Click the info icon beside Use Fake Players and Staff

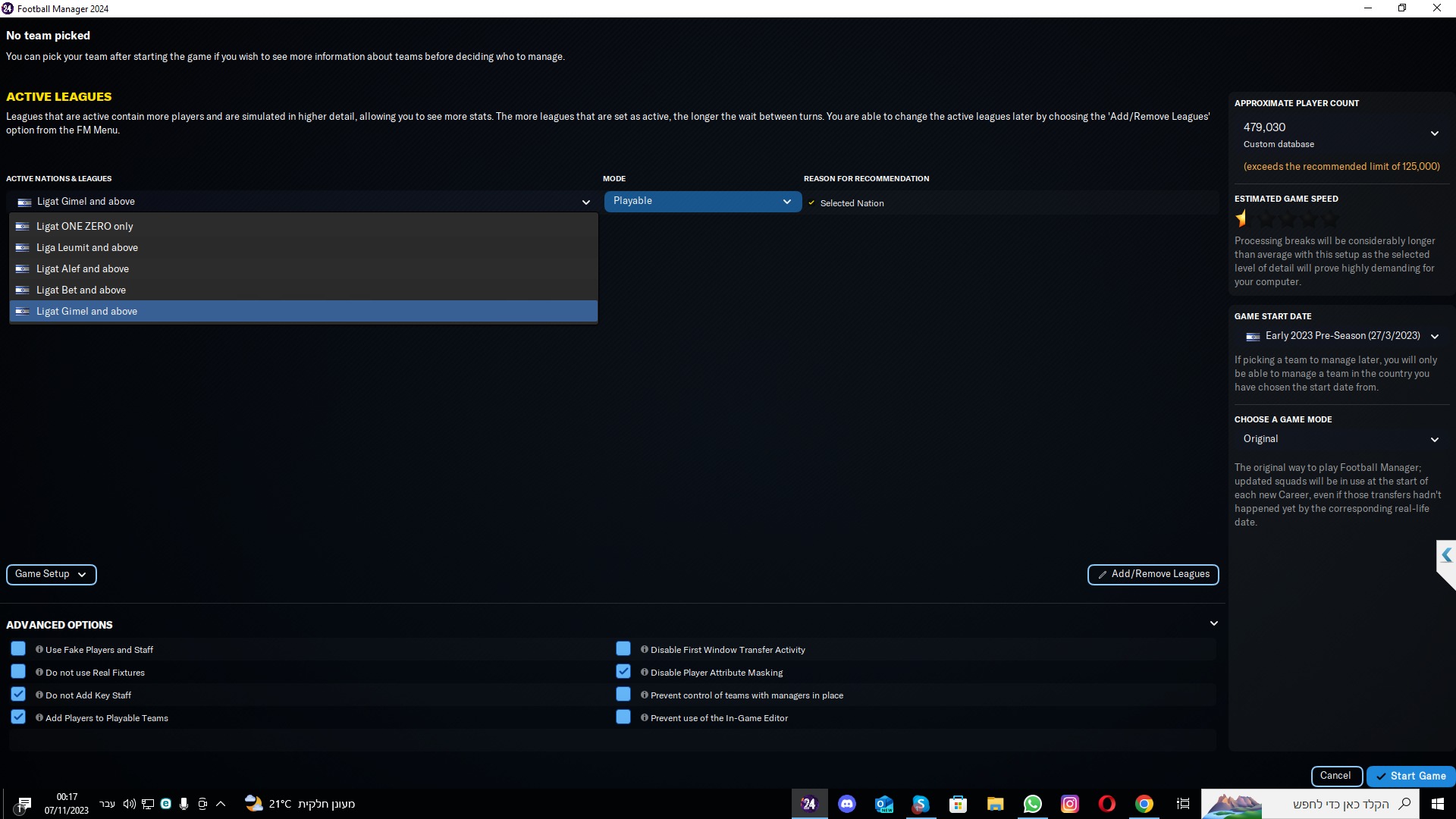point(39,650)
